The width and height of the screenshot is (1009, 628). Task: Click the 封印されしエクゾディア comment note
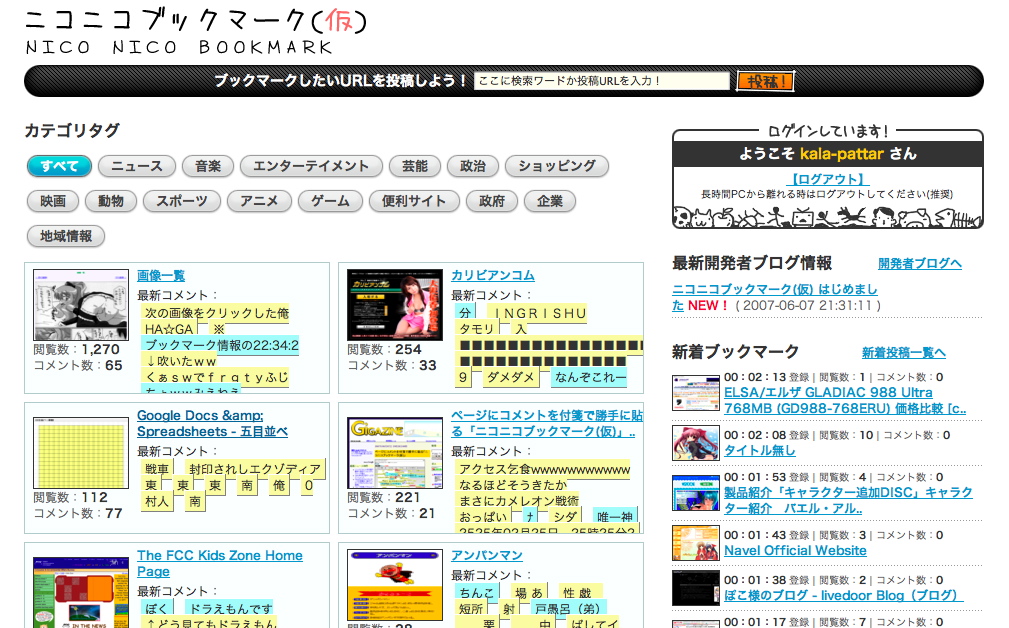255,470
